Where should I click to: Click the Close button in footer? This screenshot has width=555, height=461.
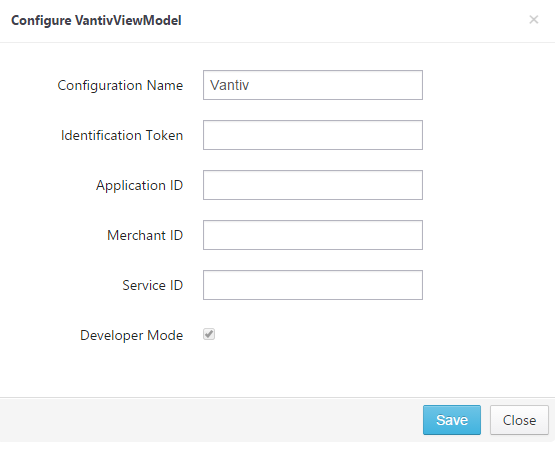click(x=519, y=420)
